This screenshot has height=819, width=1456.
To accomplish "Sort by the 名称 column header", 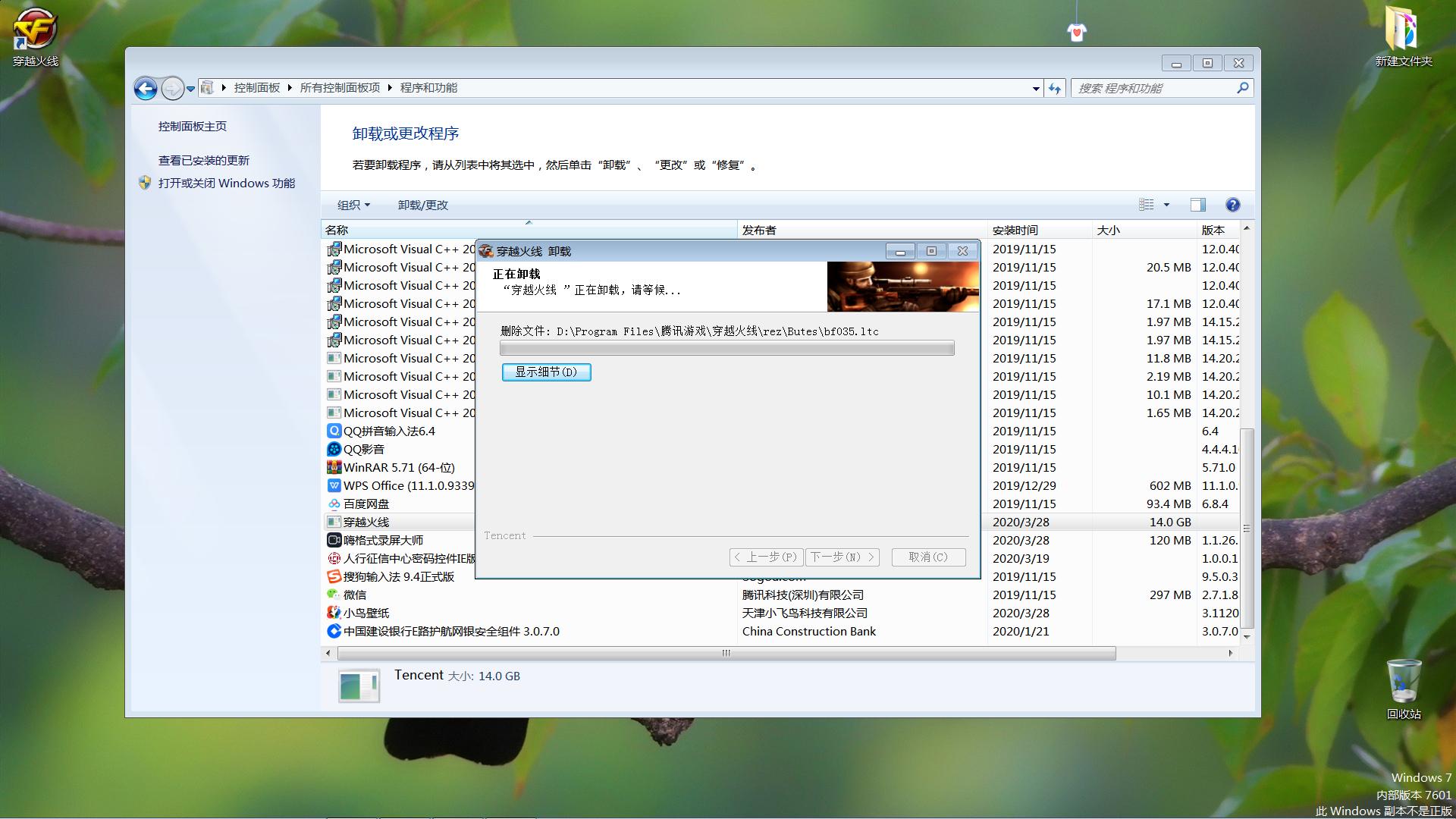I will tap(529, 230).
